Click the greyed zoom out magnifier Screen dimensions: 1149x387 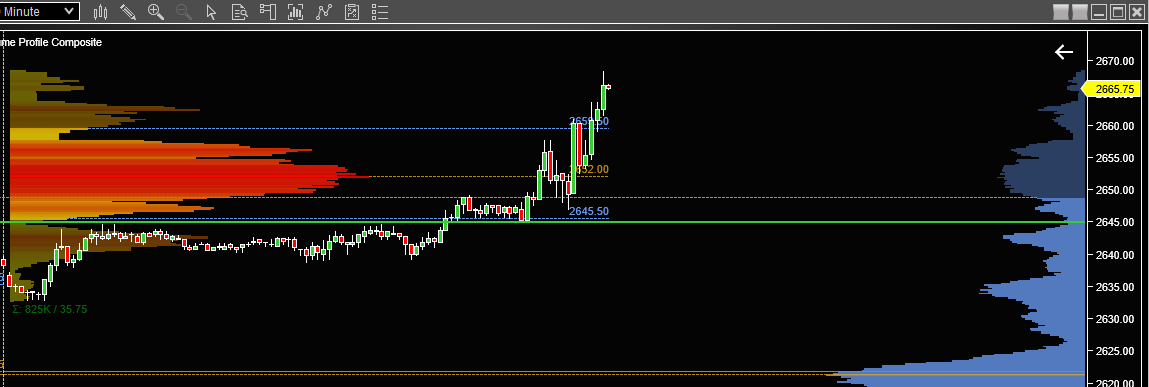point(183,12)
